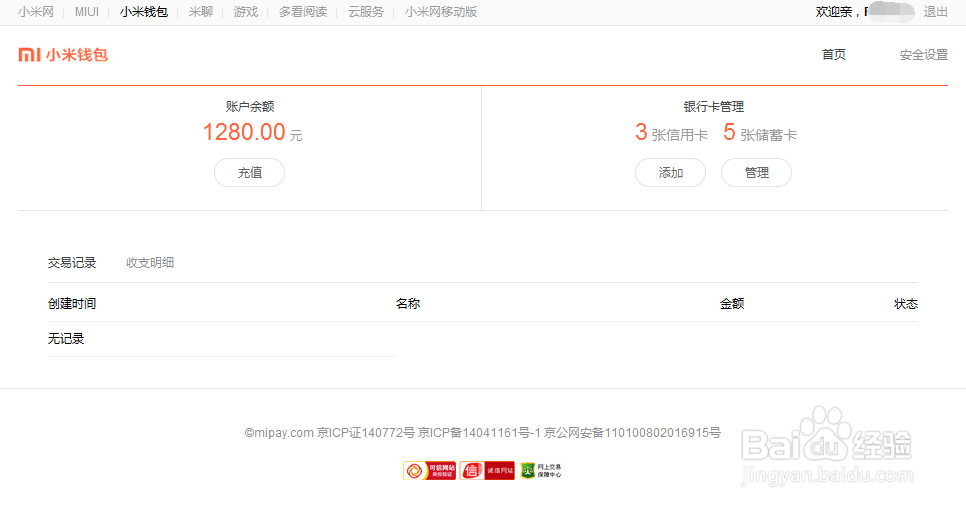
Task: Click the 名称 column header
Action: pos(408,303)
